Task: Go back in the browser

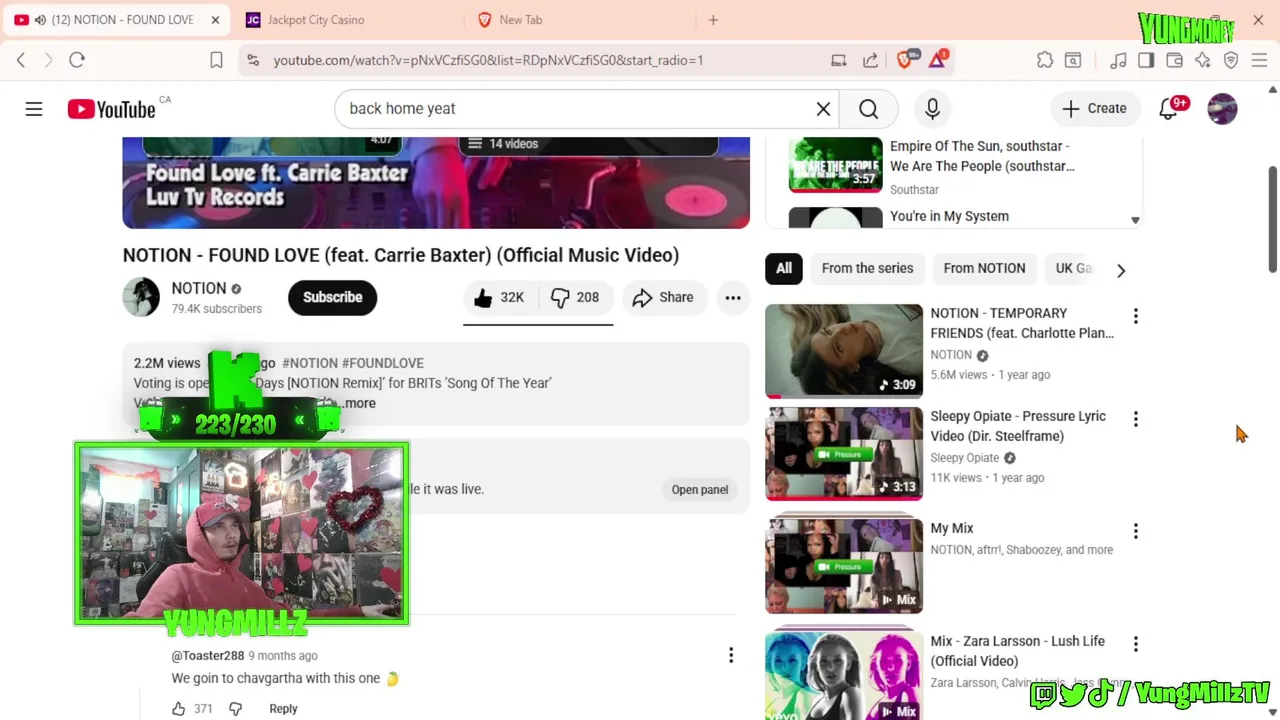Action: coord(21,60)
